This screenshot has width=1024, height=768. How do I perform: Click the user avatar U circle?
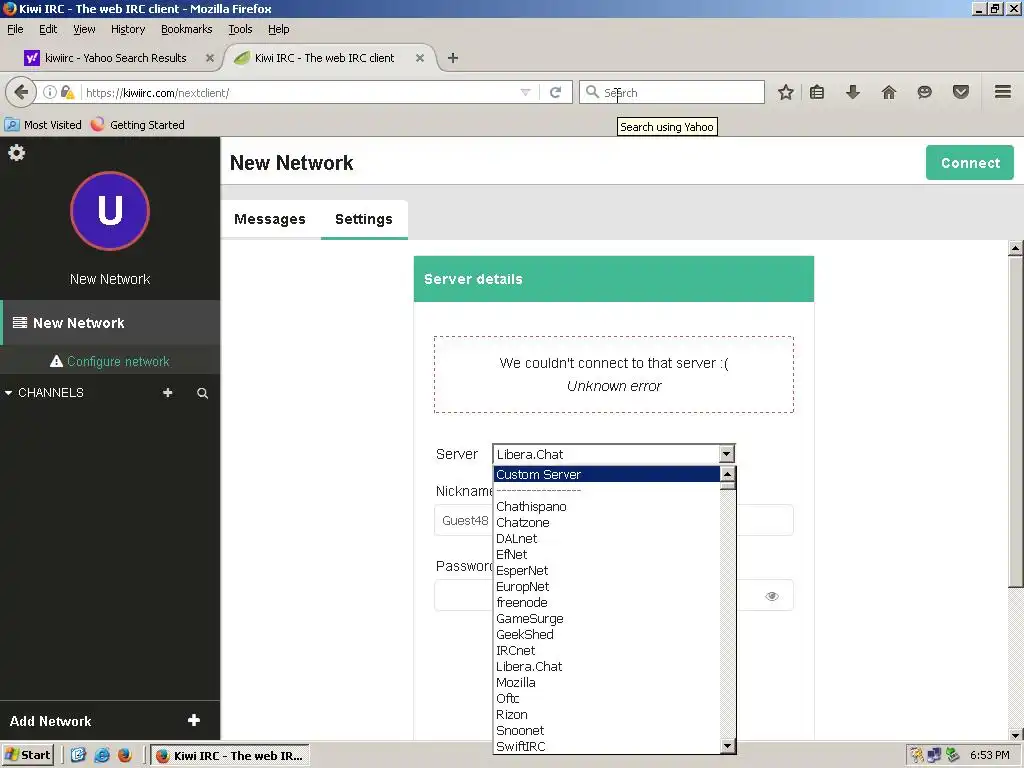tap(110, 210)
